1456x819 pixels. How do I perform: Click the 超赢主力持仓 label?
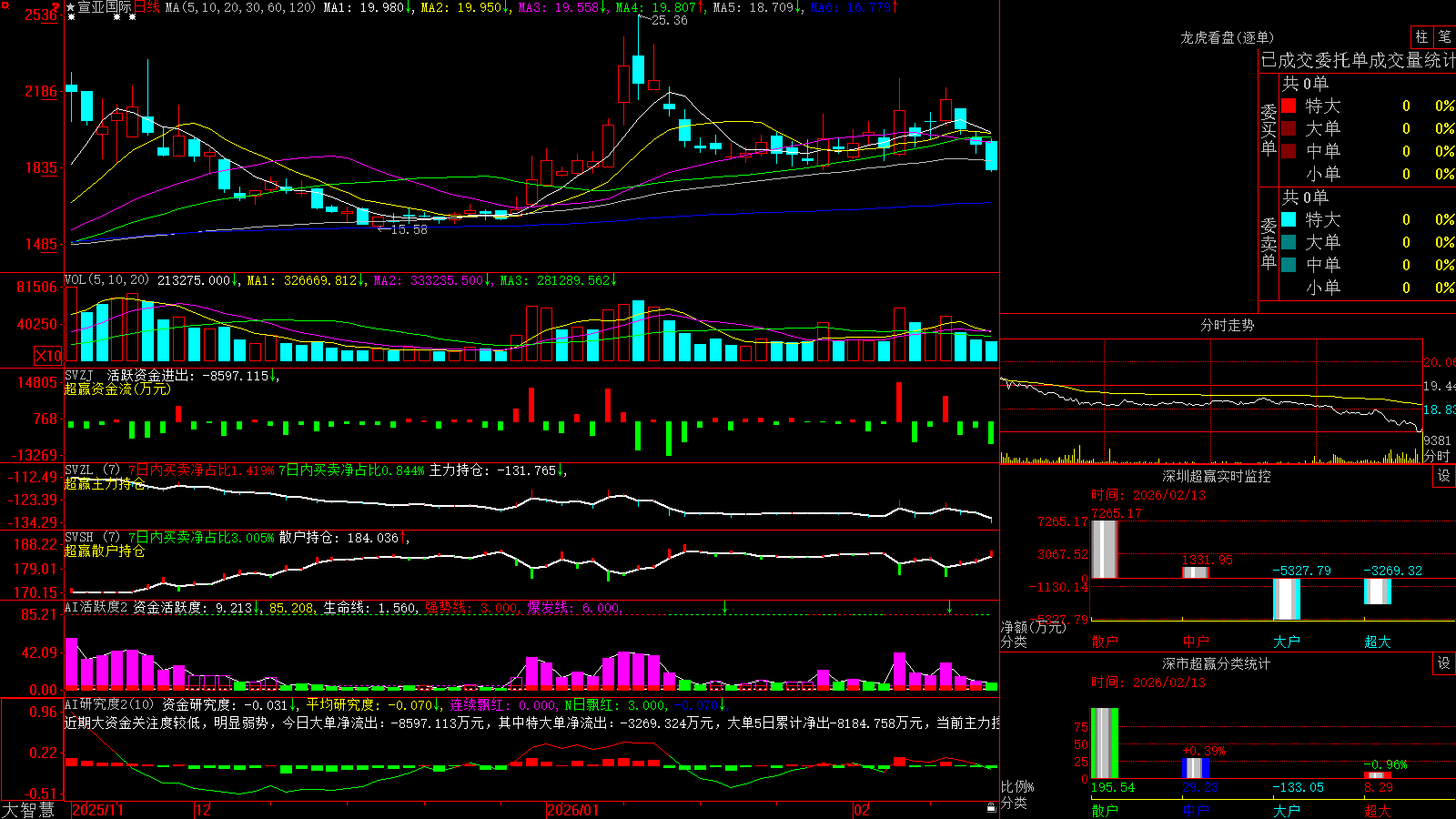(105, 483)
